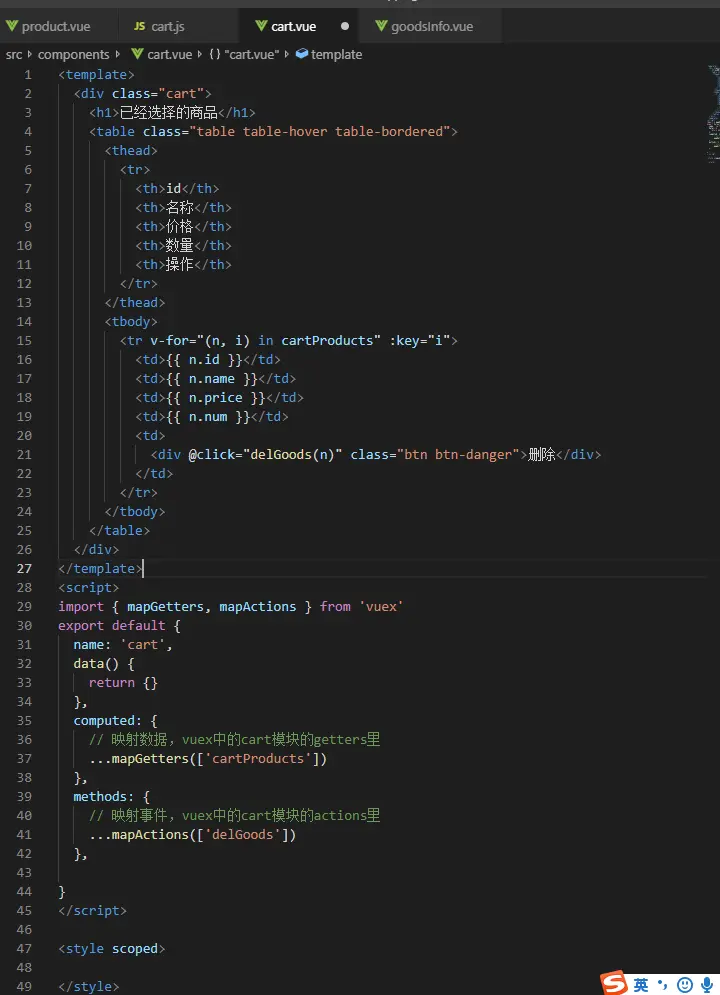Click line number 15 in gutter
Viewport: 720px width, 995px height.
click(x=24, y=341)
